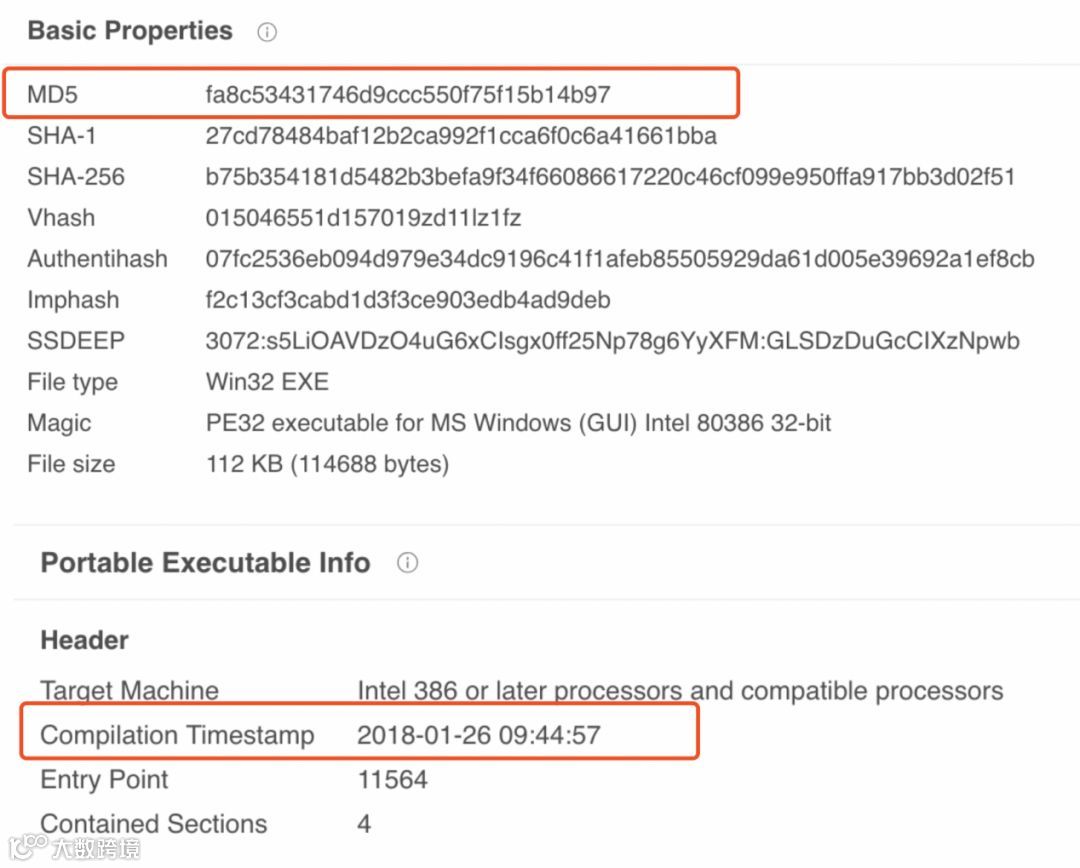Select the MD5 hash value

pyautogui.click(x=408, y=95)
